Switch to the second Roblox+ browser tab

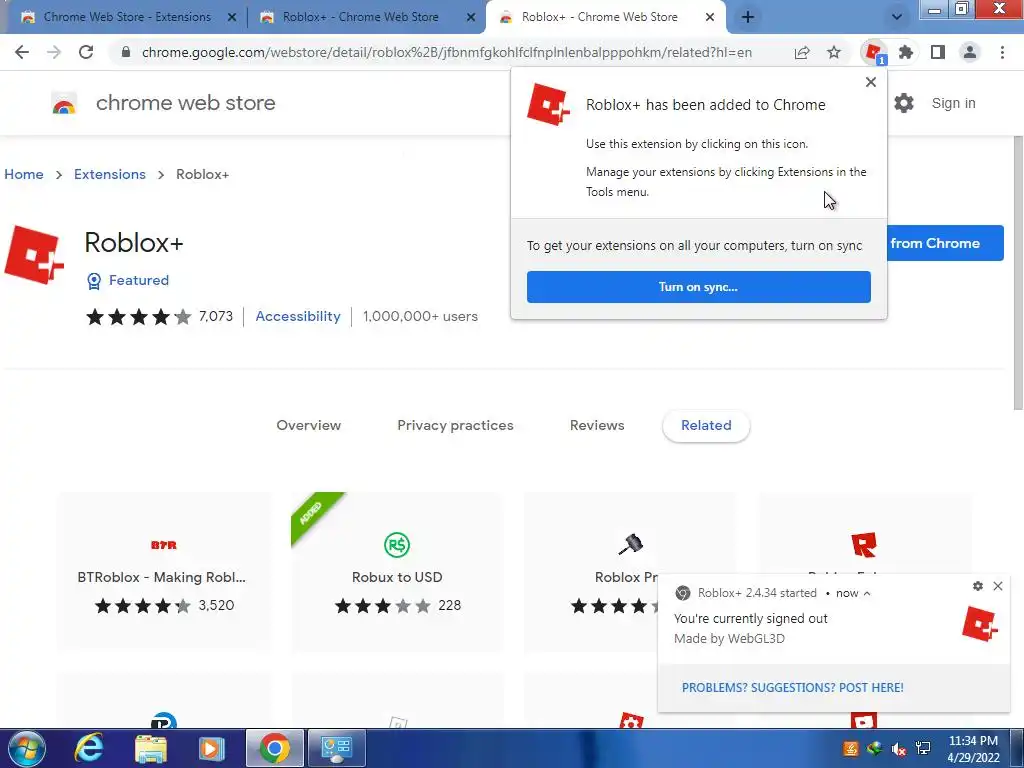coord(360,18)
